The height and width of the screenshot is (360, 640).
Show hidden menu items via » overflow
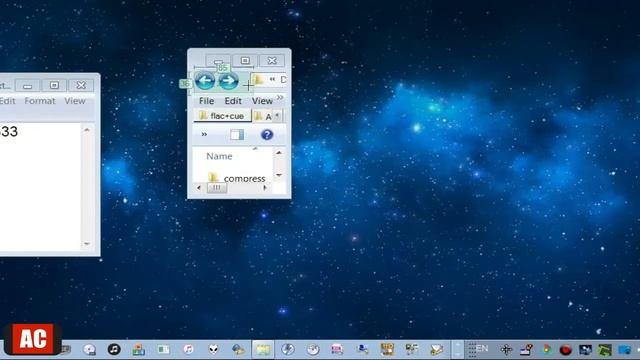280,98
